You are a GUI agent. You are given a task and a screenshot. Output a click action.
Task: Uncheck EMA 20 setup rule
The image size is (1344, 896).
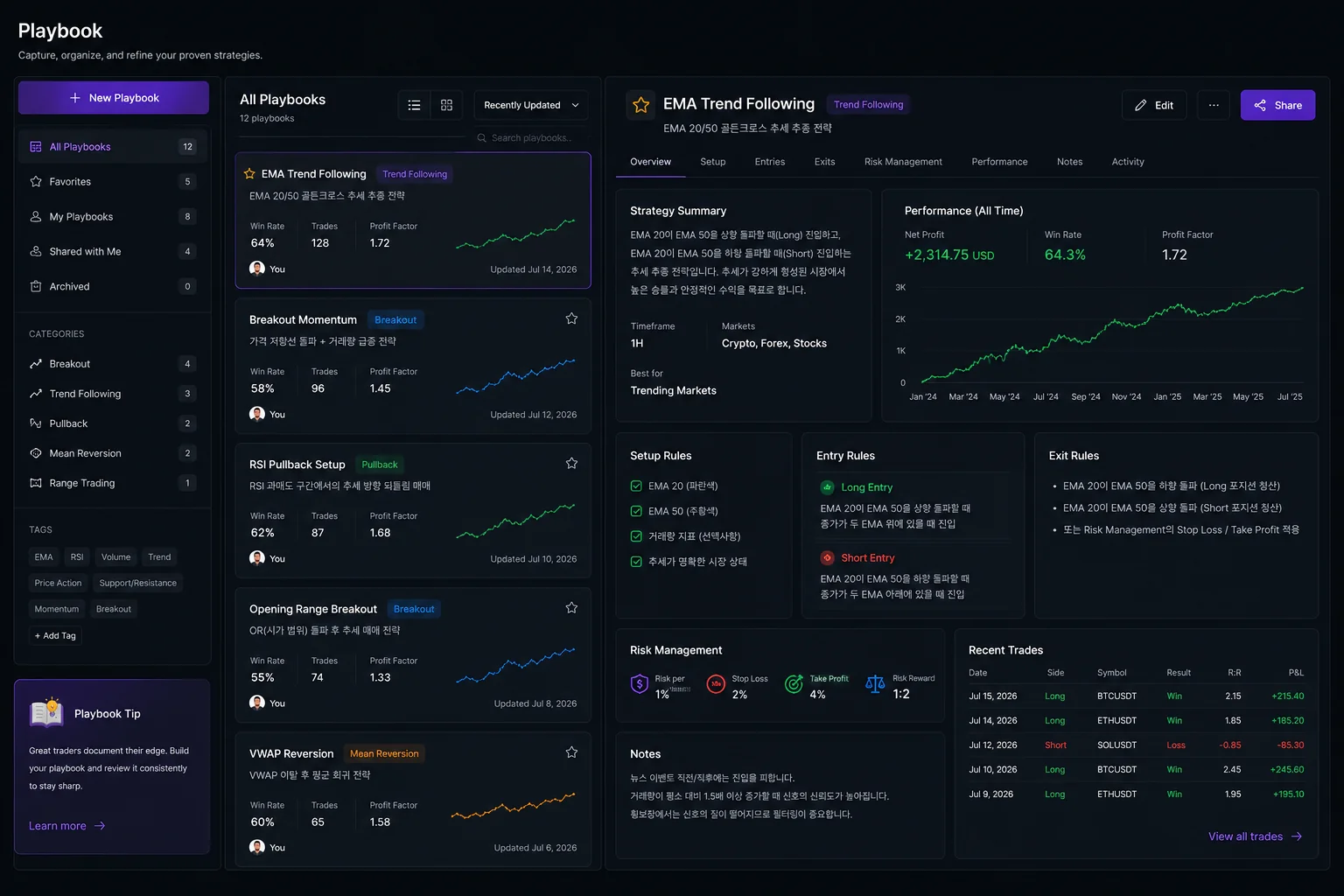(636, 486)
